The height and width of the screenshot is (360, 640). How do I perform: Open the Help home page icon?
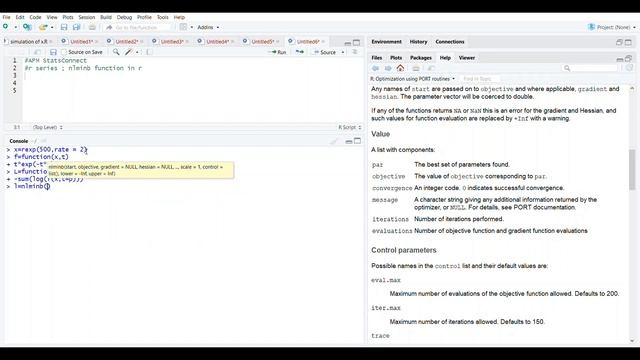[400, 68]
